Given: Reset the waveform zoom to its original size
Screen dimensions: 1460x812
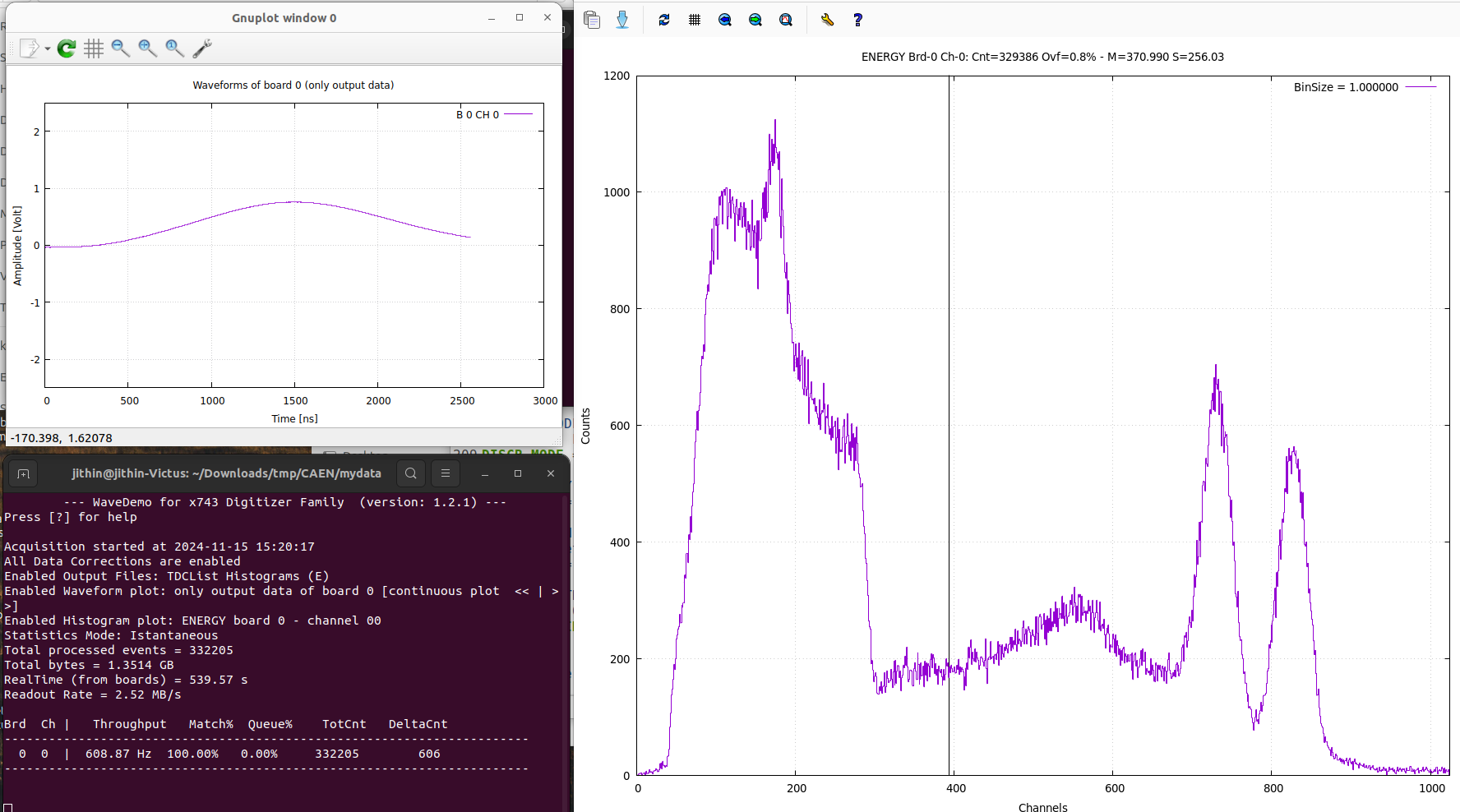Looking at the screenshot, I should [x=175, y=48].
